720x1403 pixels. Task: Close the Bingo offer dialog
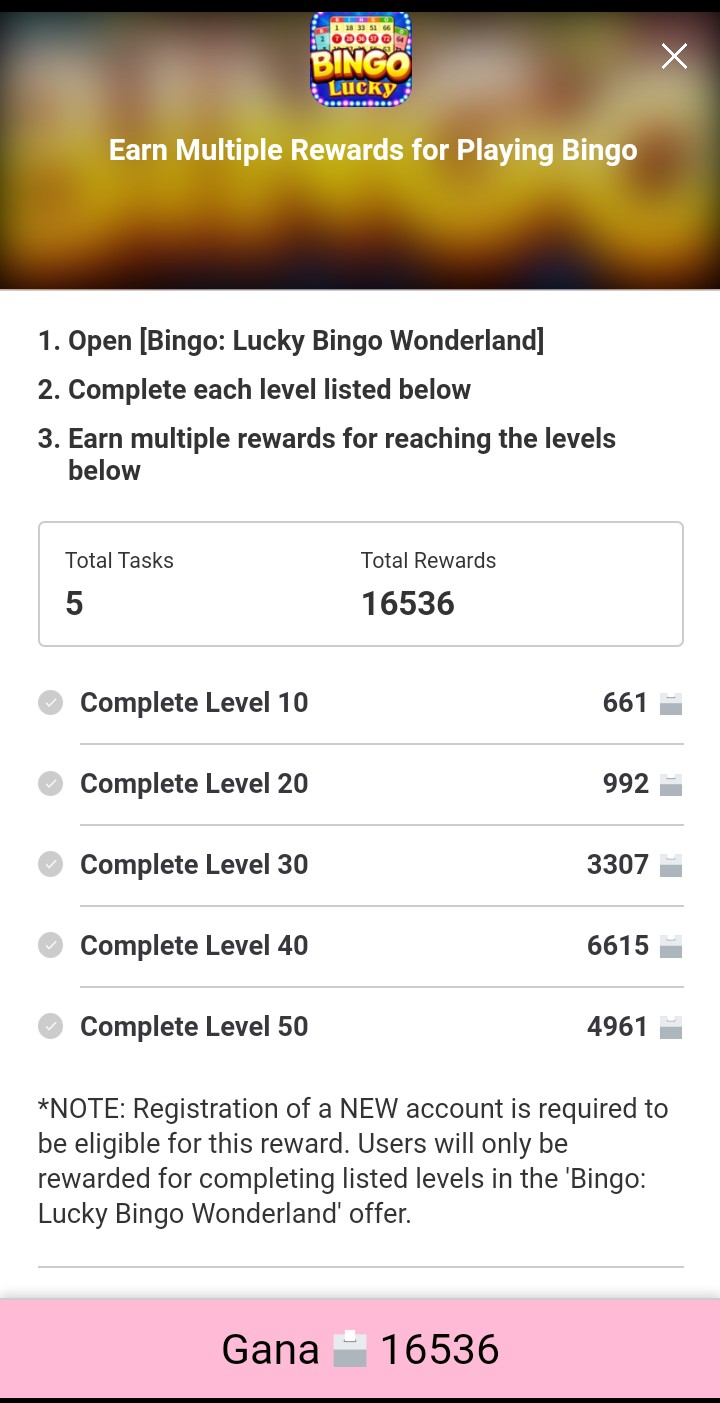[x=674, y=57]
